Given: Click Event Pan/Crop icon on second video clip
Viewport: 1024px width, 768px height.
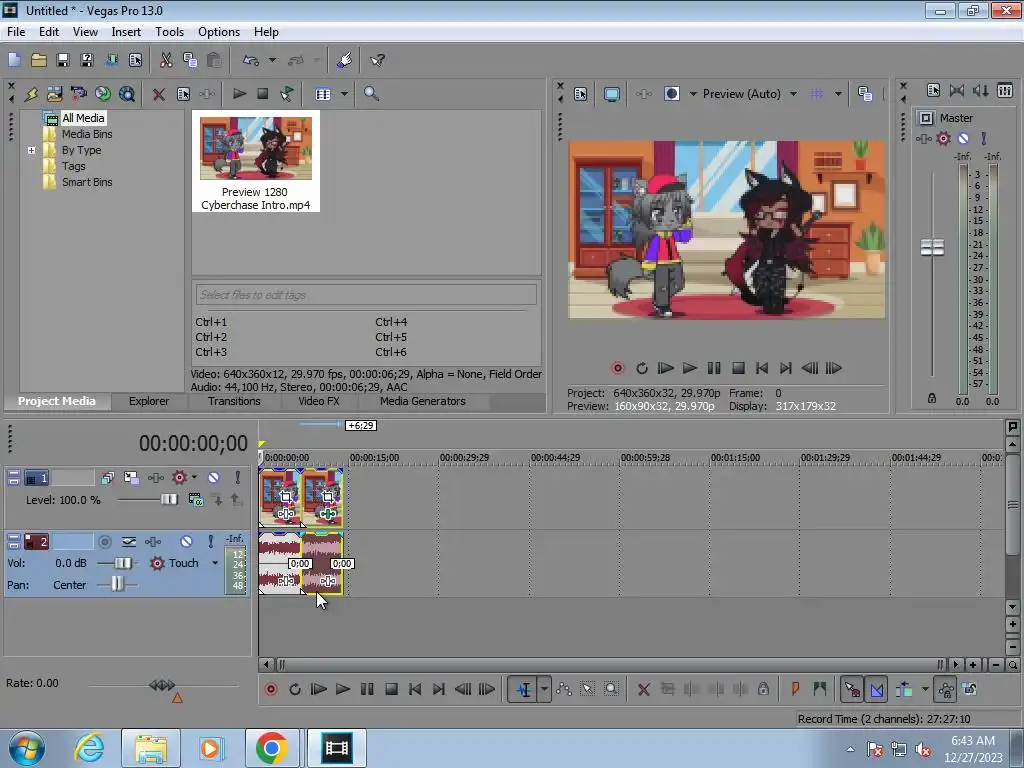Looking at the screenshot, I should click(x=328, y=496).
